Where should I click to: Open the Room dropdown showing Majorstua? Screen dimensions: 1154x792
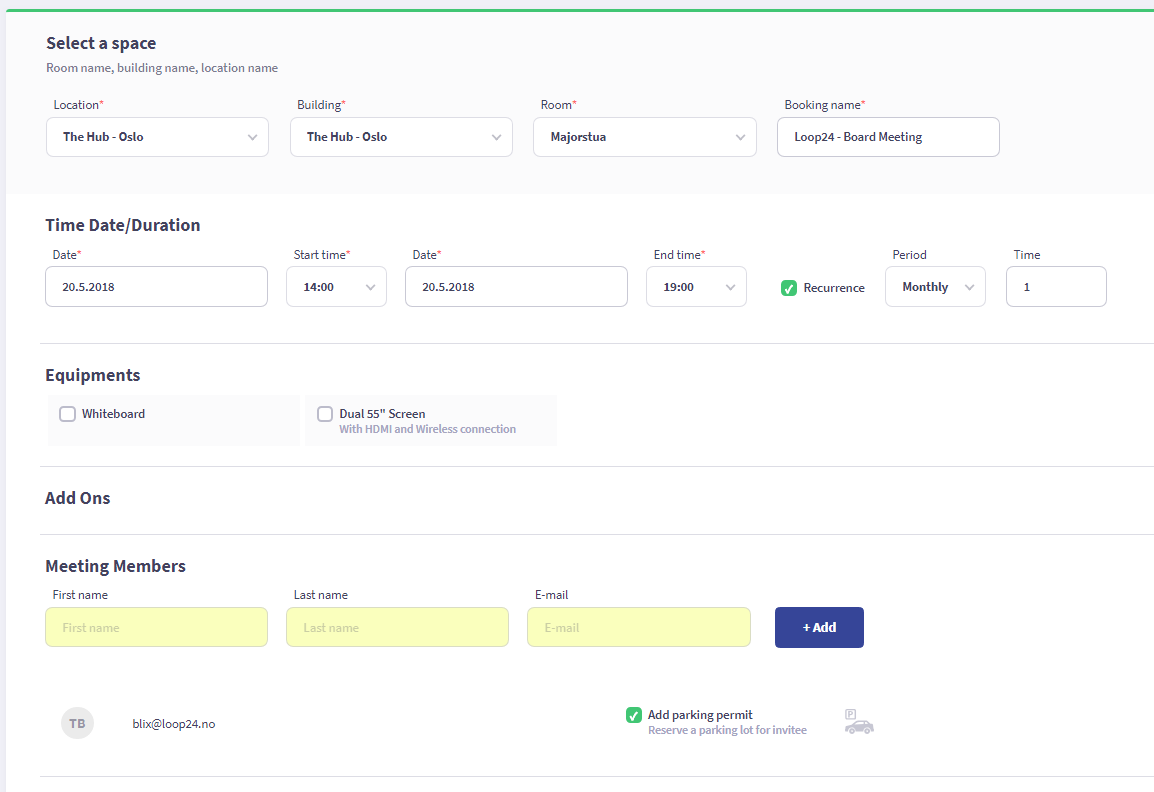(x=645, y=137)
